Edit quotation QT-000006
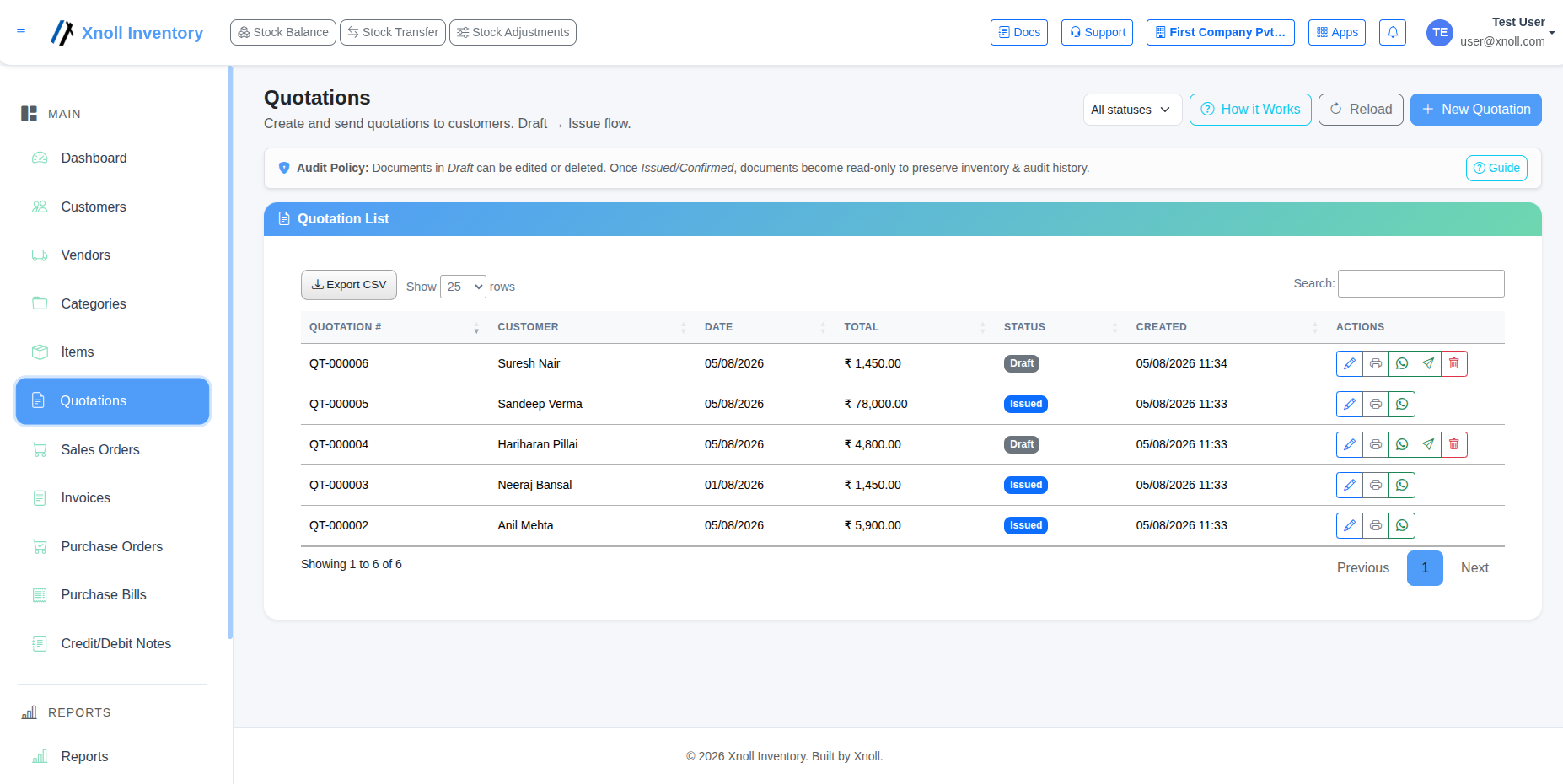Viewport: 1563px width, 784px height. (1350, 363)
